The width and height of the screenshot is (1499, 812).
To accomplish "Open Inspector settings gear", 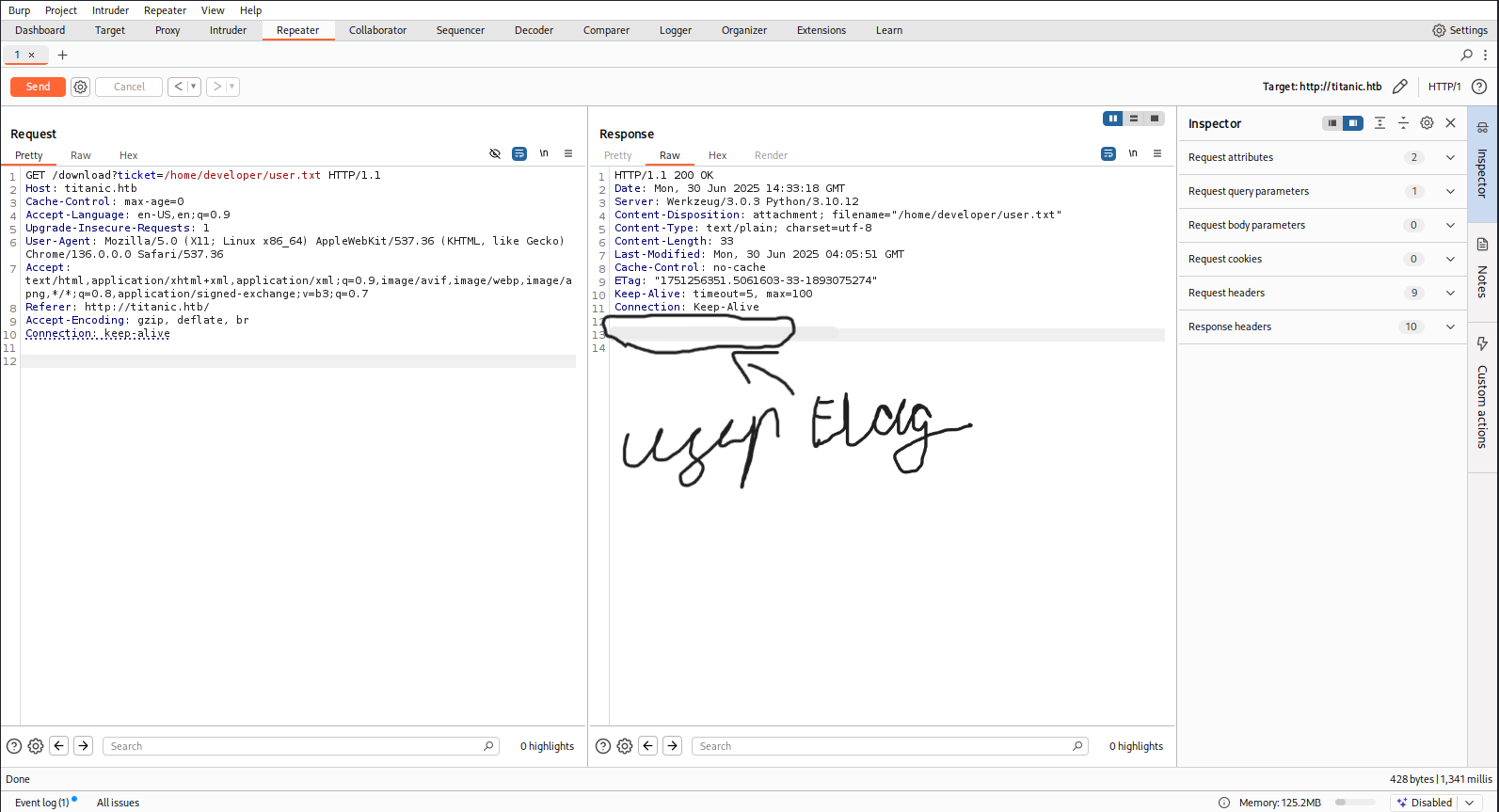I will pos(1427,123).
